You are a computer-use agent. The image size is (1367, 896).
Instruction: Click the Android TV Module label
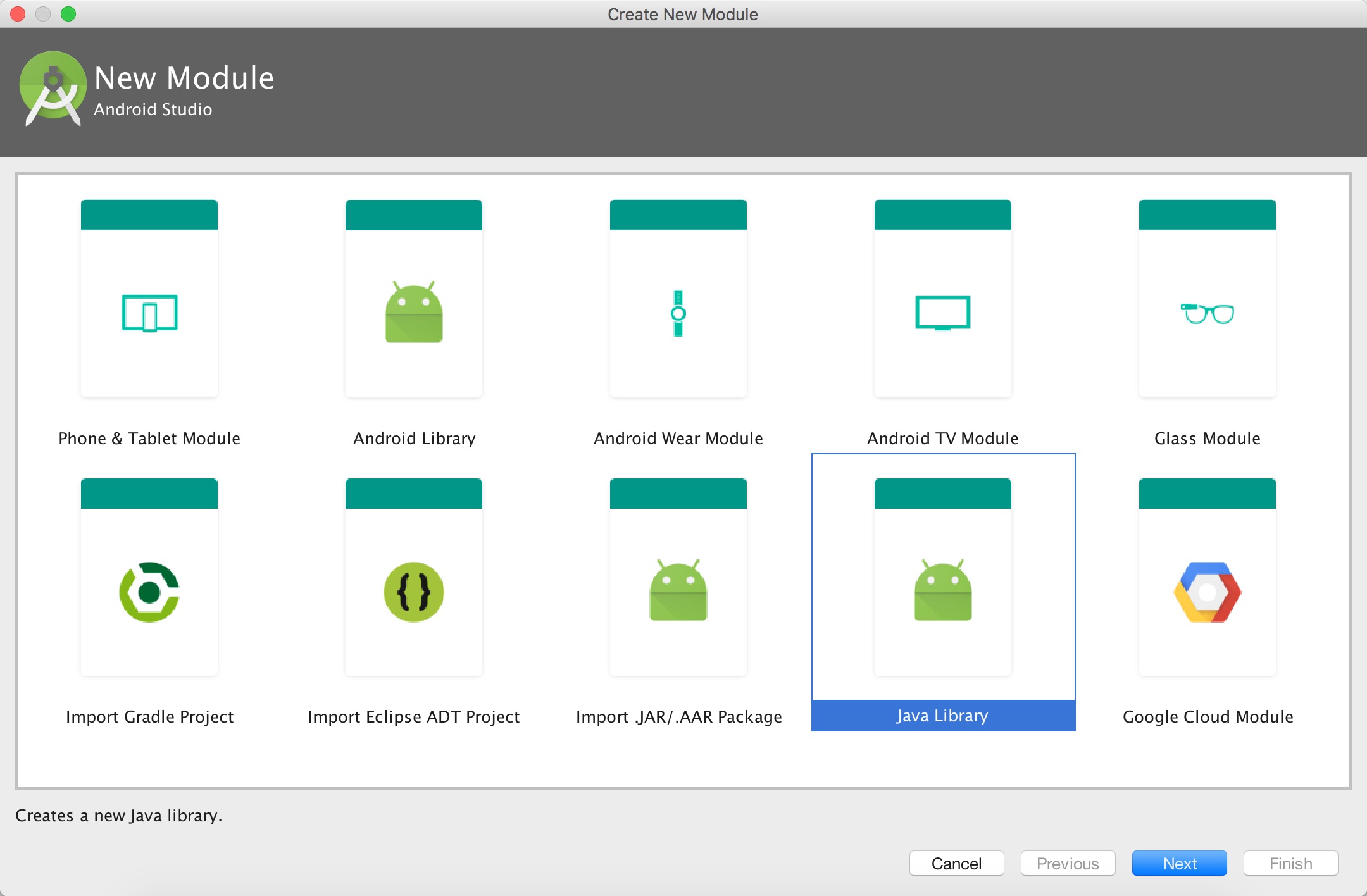coord(943,439)
